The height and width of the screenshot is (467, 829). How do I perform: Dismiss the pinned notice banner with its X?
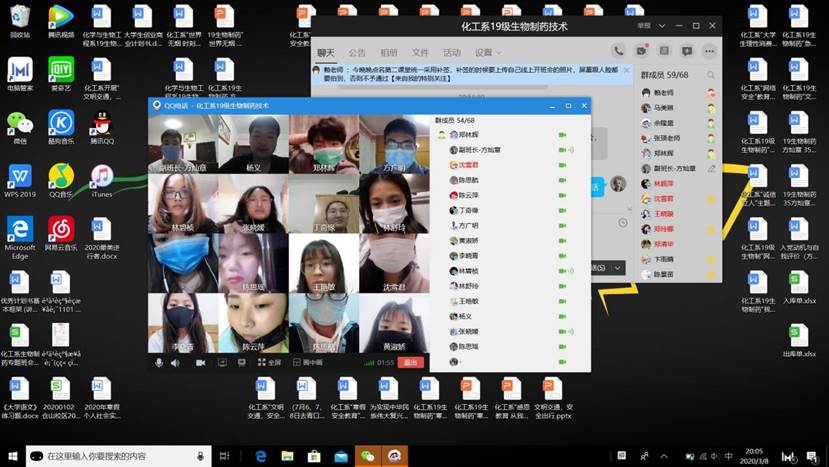pyautogui.click(x=627, y=70)
